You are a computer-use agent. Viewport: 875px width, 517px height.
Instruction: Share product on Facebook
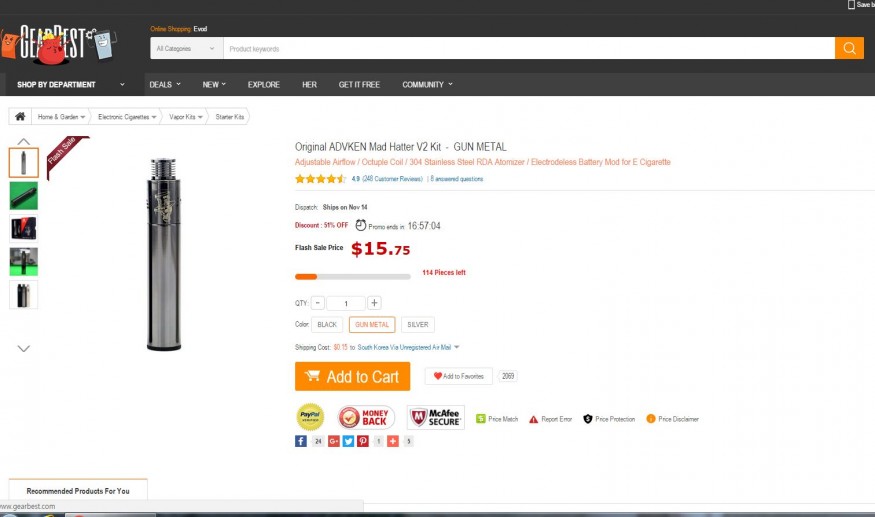coord(301,441)
